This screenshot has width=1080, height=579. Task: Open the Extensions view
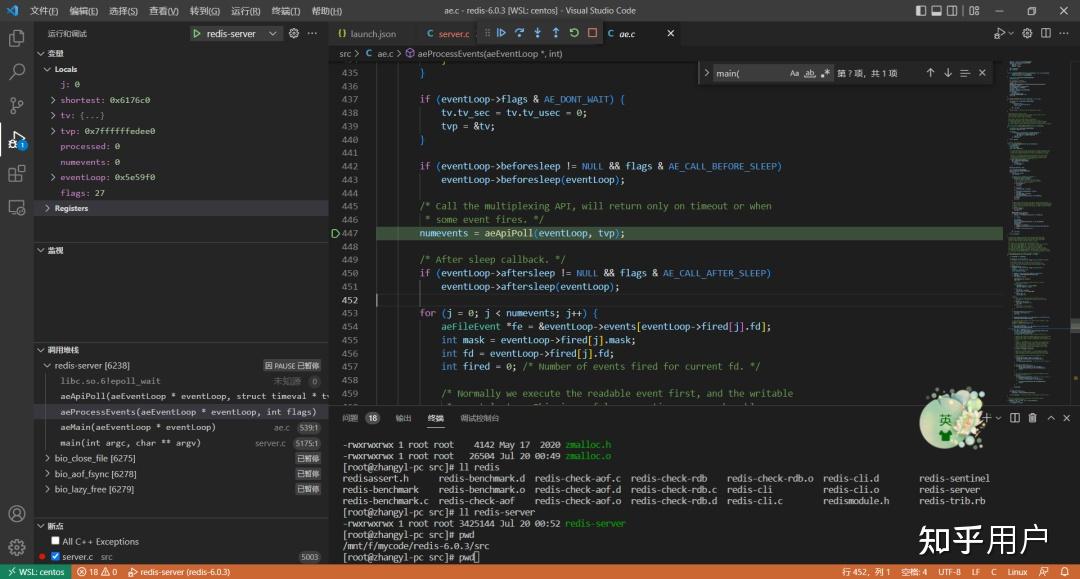17,174
